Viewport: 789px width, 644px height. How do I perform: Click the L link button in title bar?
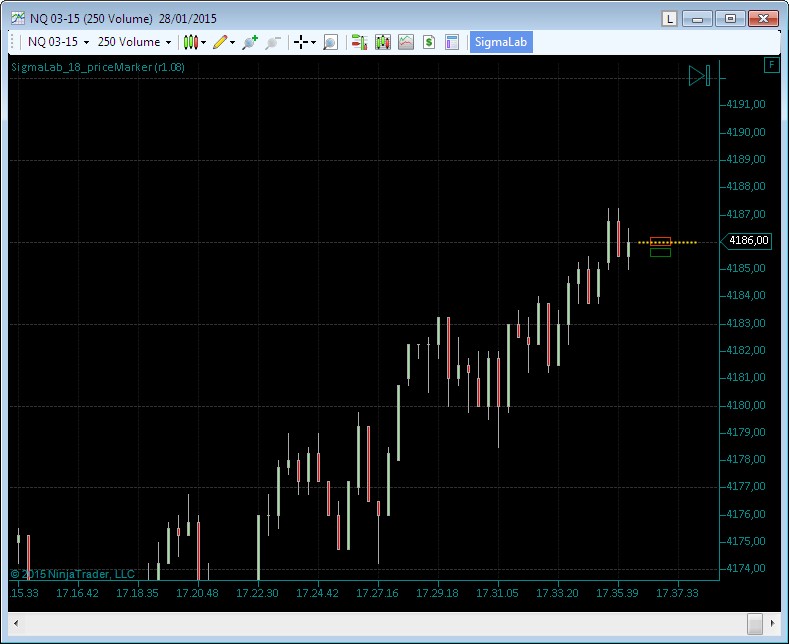(669, 19)
